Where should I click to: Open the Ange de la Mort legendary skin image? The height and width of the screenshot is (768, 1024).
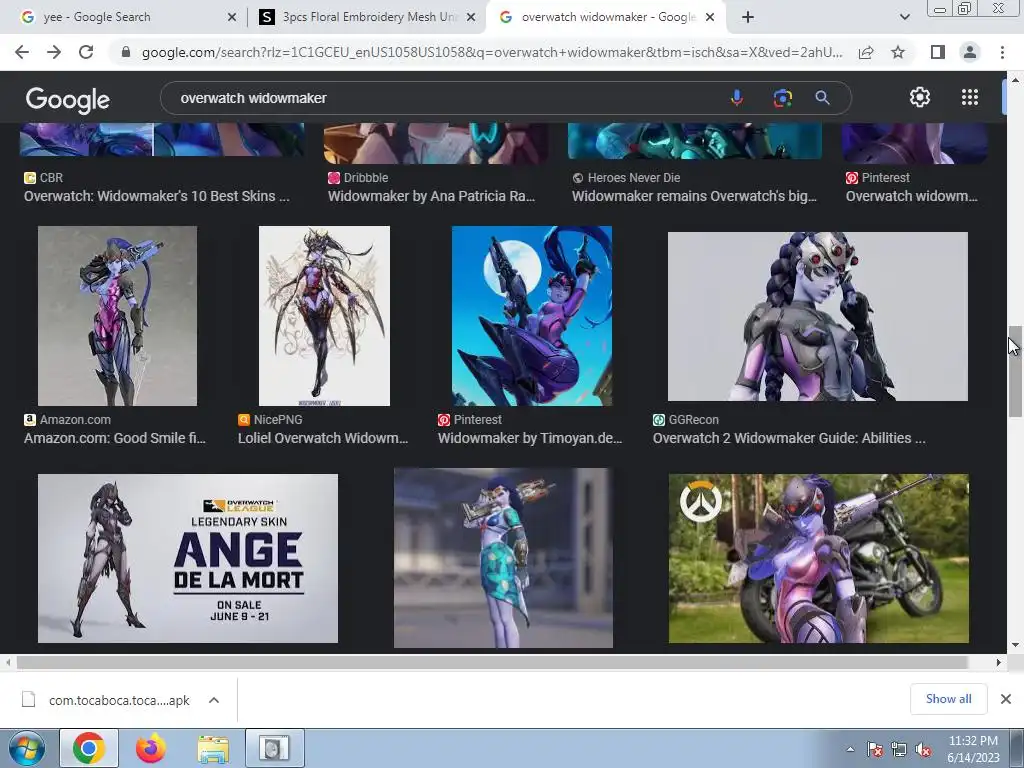pyautogui.click(x=188, y=558)
